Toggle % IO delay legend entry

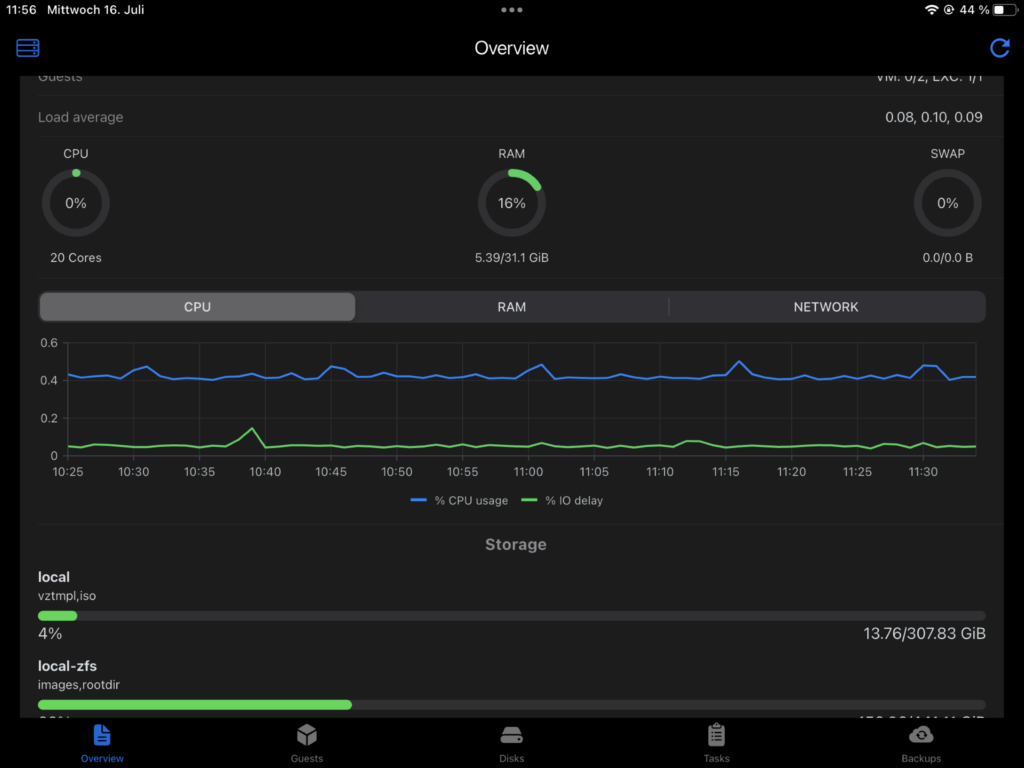pos(562,501)
